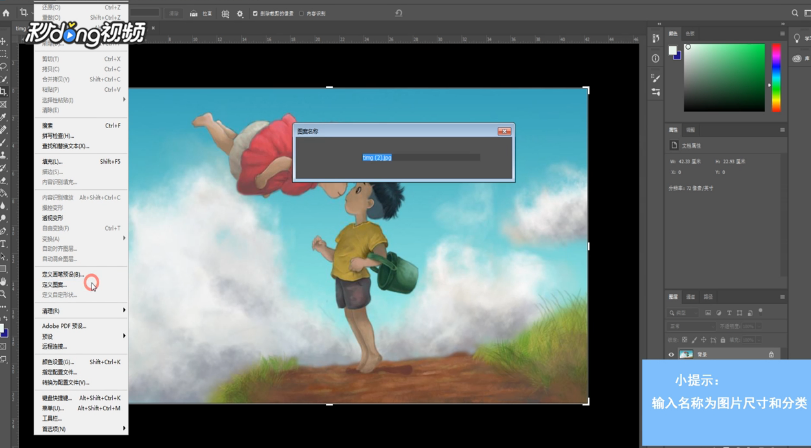This screenshot has width=811, height=448.
Task: Open the Brush Settings collapsed panel icon
Action: pos(655,78)
